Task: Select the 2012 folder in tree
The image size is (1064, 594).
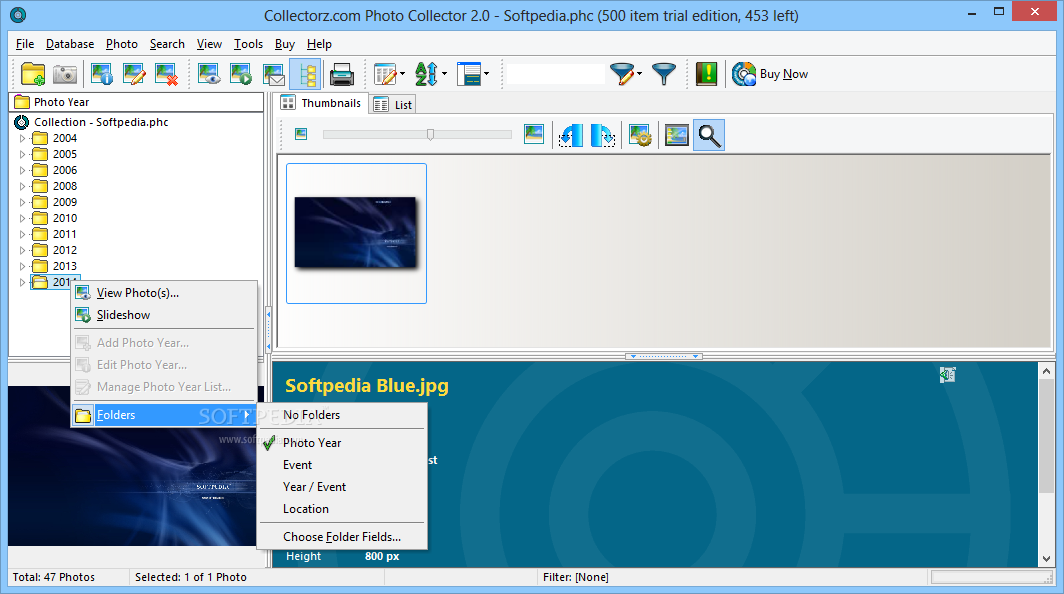Action: tap(64, 250)
